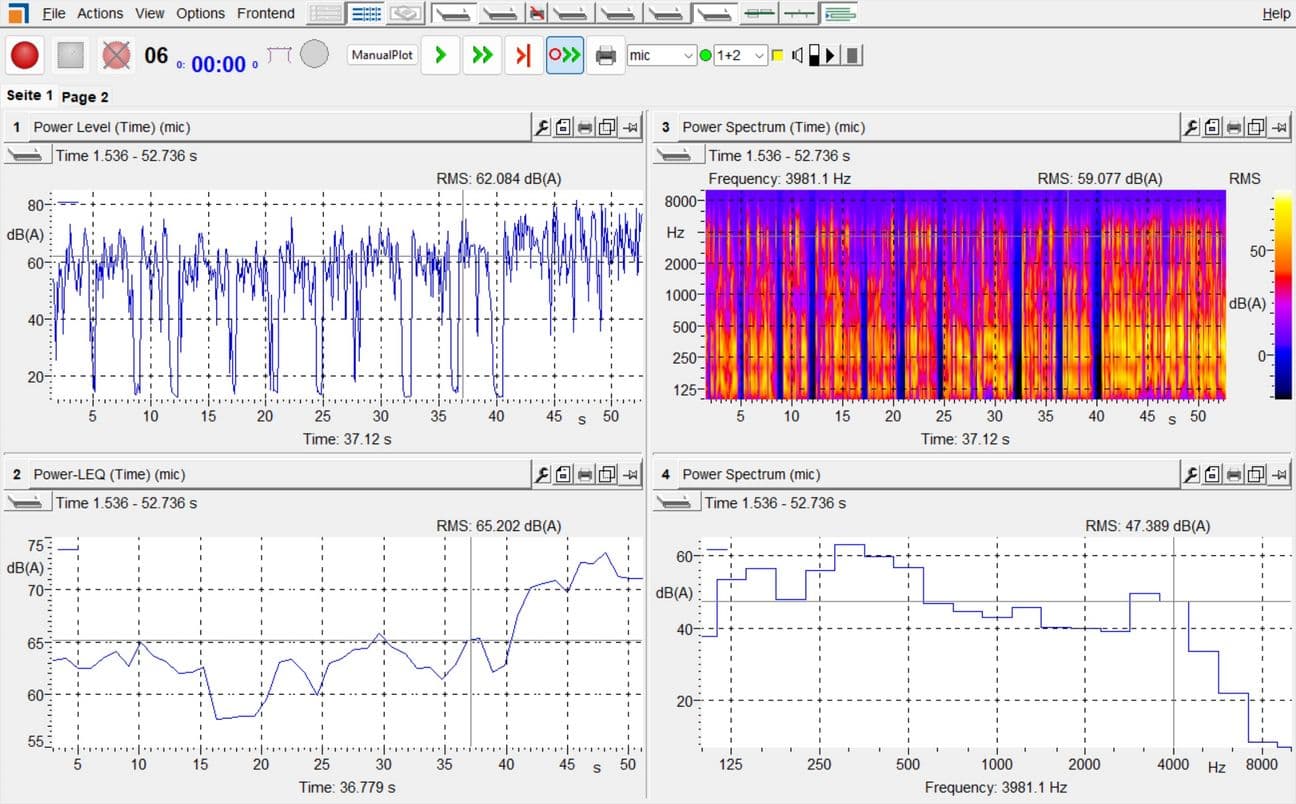Open the cursor selector in Power-LEQ panel
Screen dimensions: 1296x804
26,503
